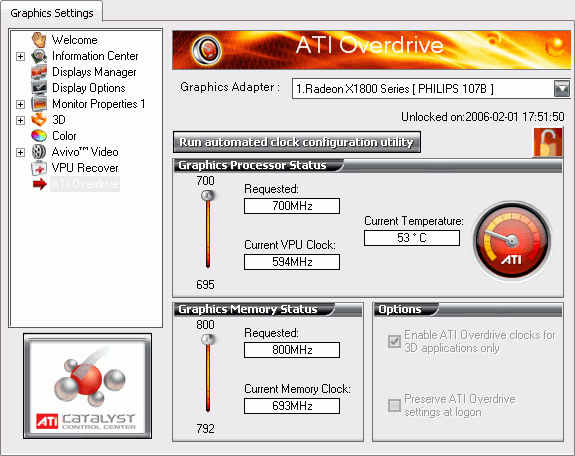Click the 792 minimum memory clock label
Image resolution: width=575 pixels, height=456 pixels.
coord(205,428)
